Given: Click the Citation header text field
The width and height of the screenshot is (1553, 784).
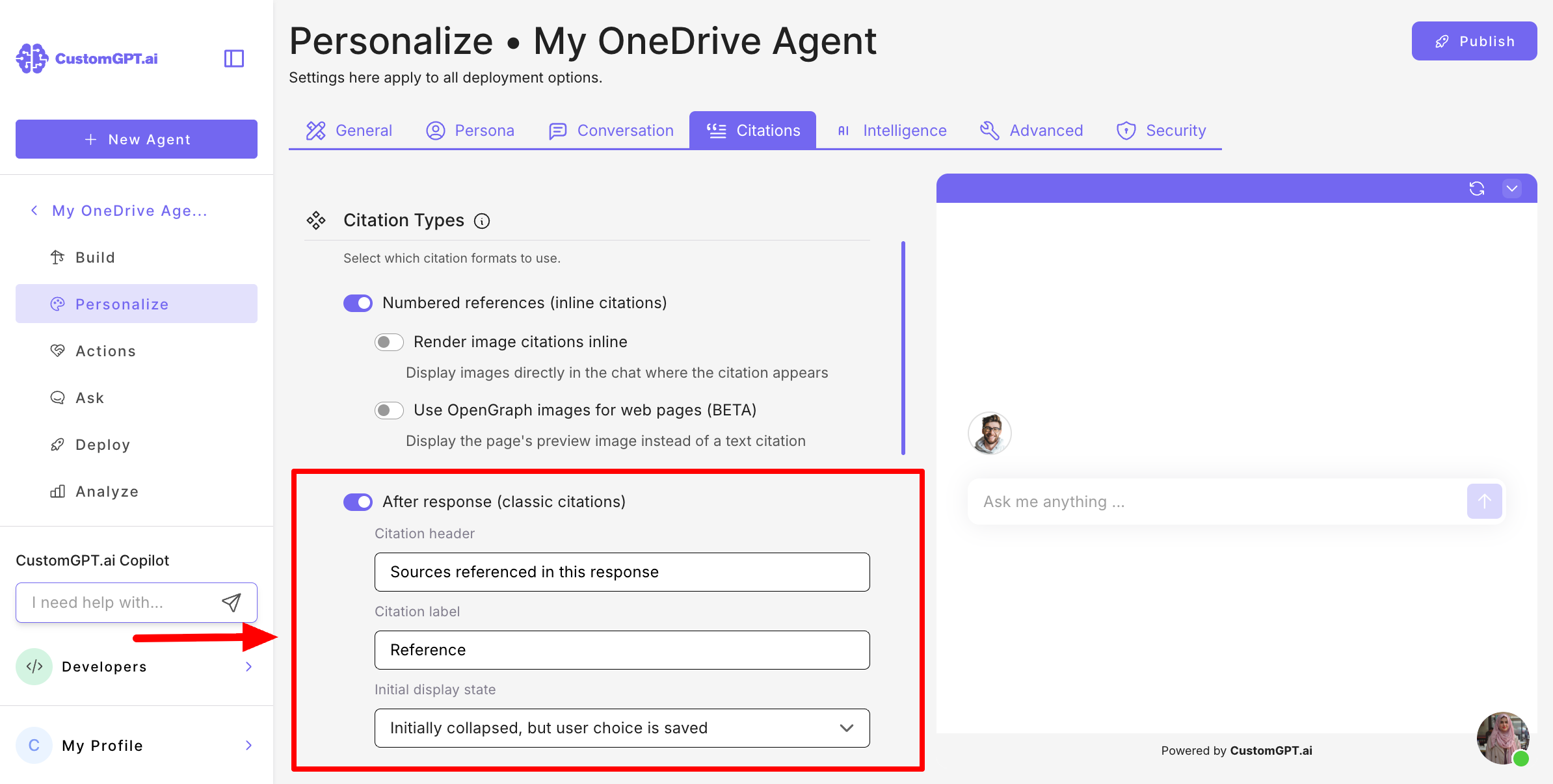Looking at the screenshot, I should coord(622,572).
